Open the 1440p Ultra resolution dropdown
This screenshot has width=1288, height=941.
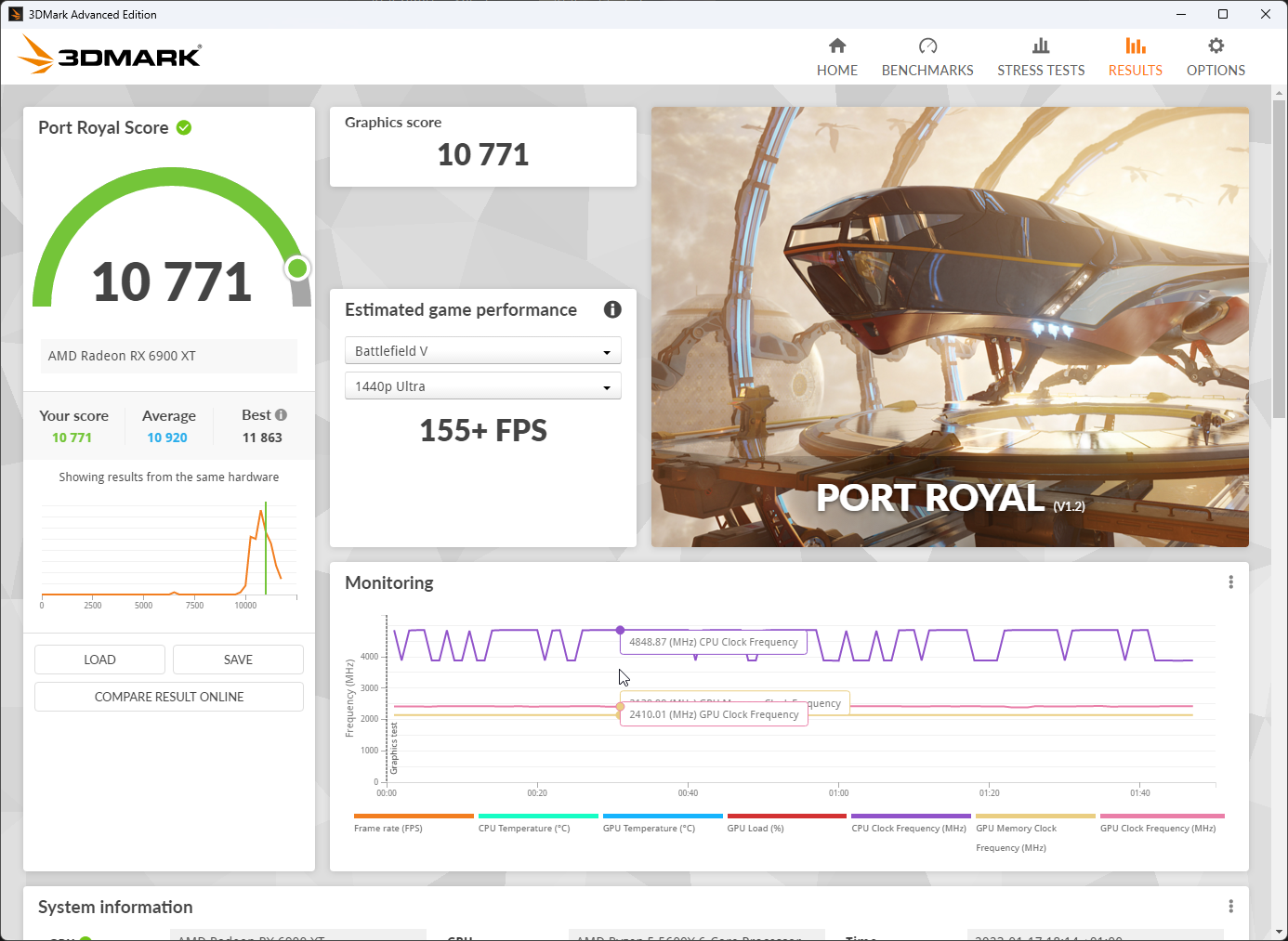482,386
